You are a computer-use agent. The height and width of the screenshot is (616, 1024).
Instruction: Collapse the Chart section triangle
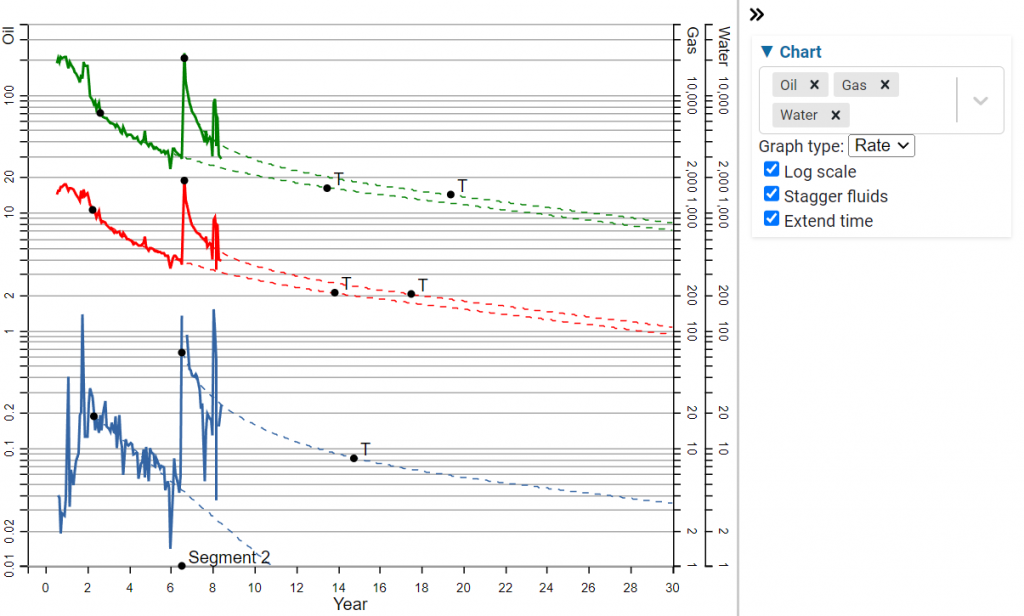tap(767, 52)
